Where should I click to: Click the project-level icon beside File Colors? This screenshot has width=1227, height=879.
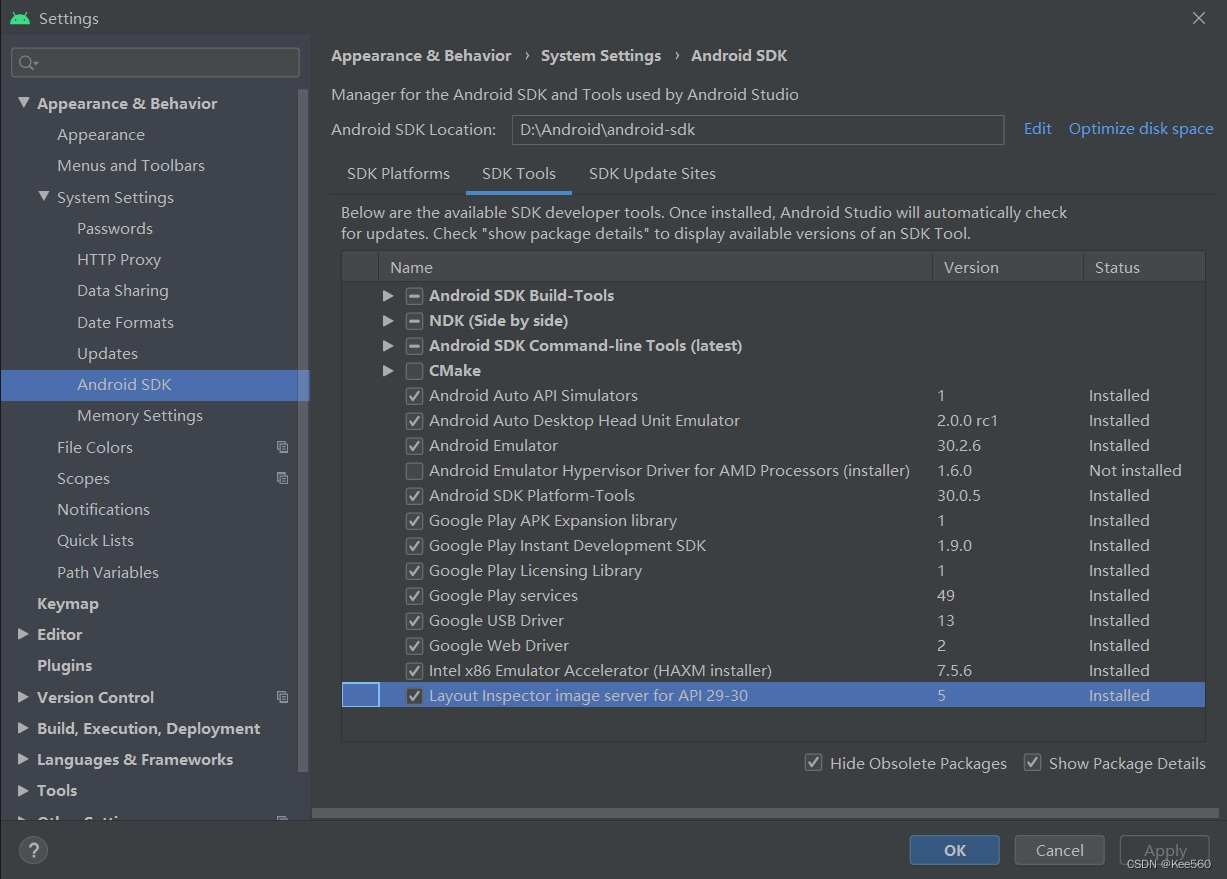283,447
